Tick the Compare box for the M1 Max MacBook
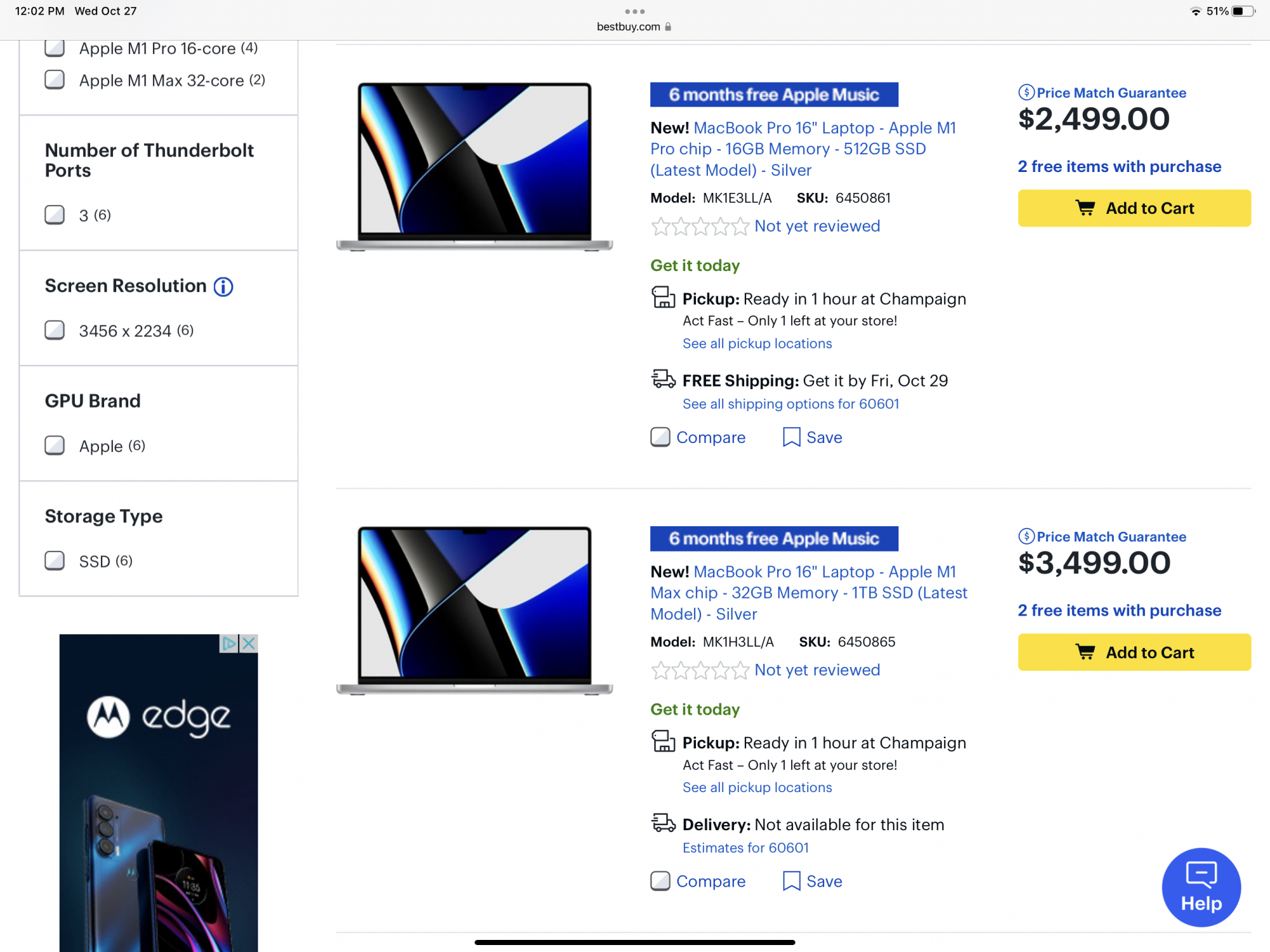 click(660, 881)
